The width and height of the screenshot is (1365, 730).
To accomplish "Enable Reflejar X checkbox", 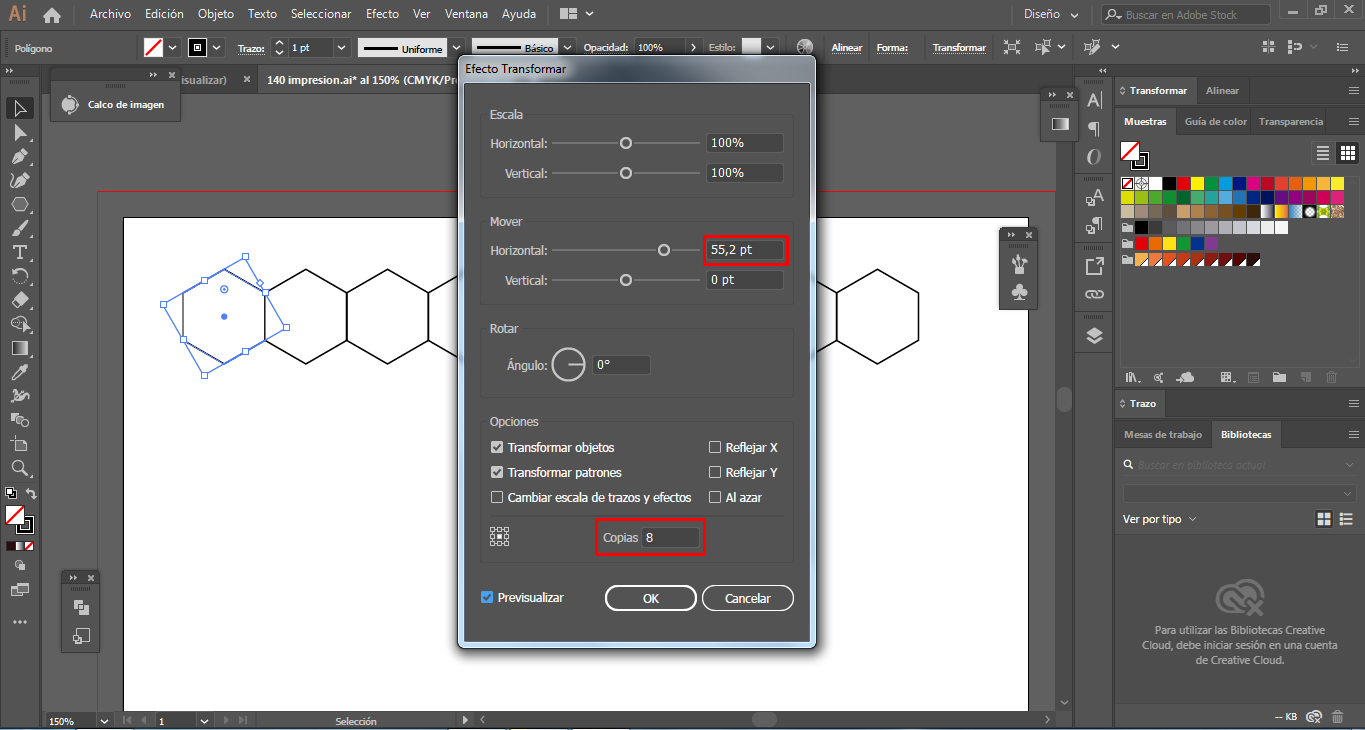I will point(715,448).
